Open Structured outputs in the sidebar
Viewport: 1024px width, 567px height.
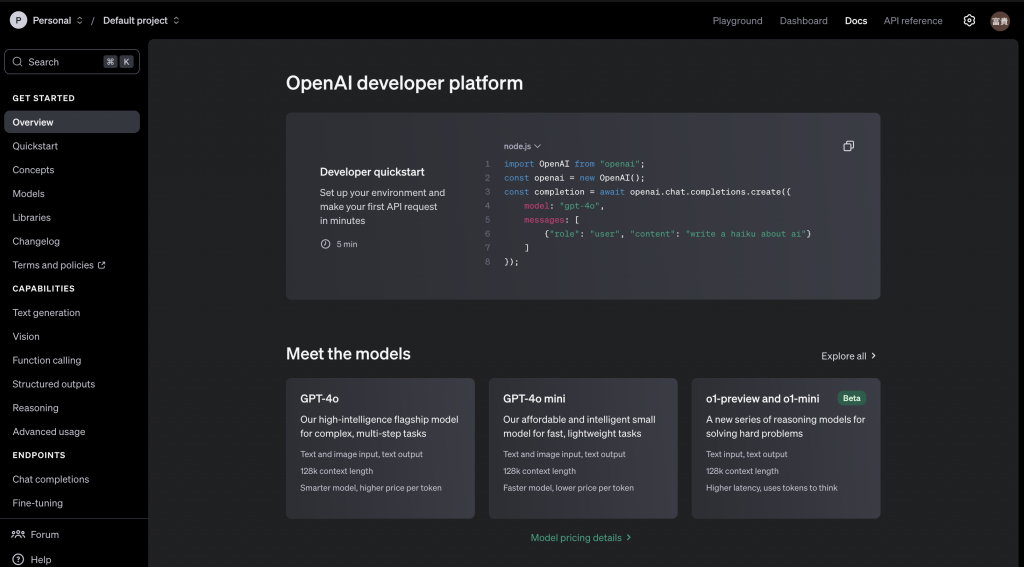coord(54,384)
